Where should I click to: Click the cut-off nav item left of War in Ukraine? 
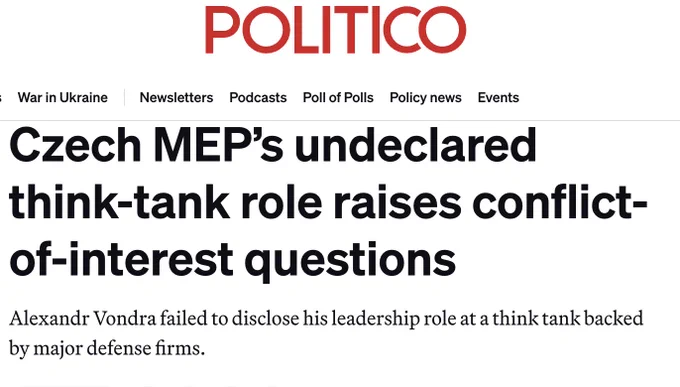1,98
